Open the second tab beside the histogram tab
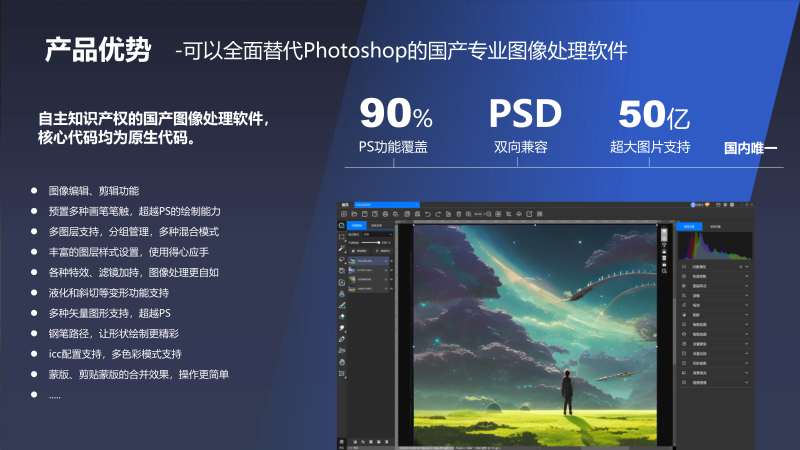Screen dimensions: 800x450 (x=716, y=227)
